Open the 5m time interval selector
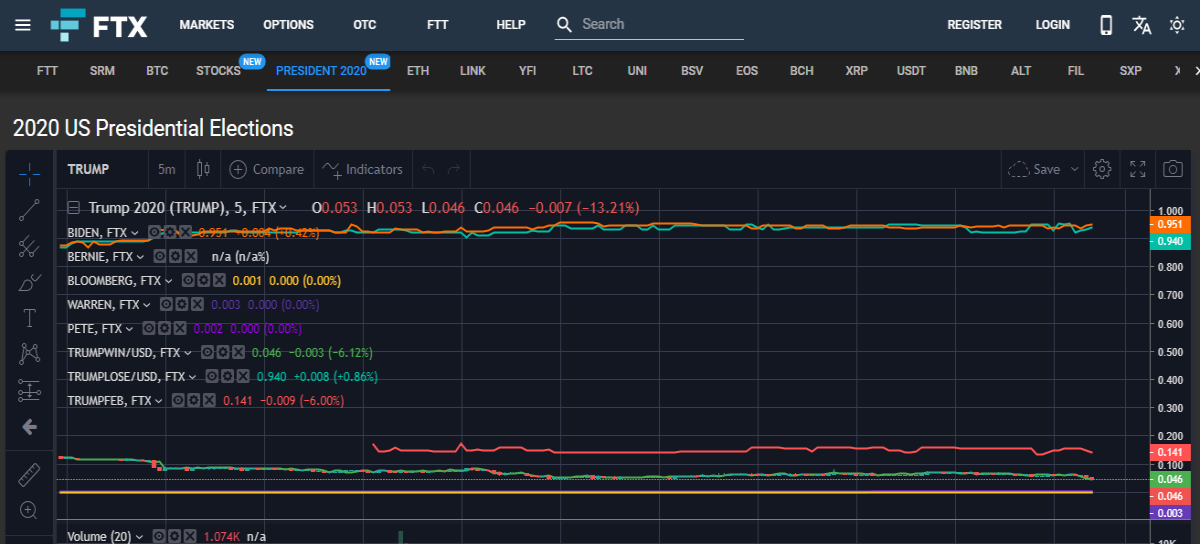 pyautogui.click(x=166, y=169)
